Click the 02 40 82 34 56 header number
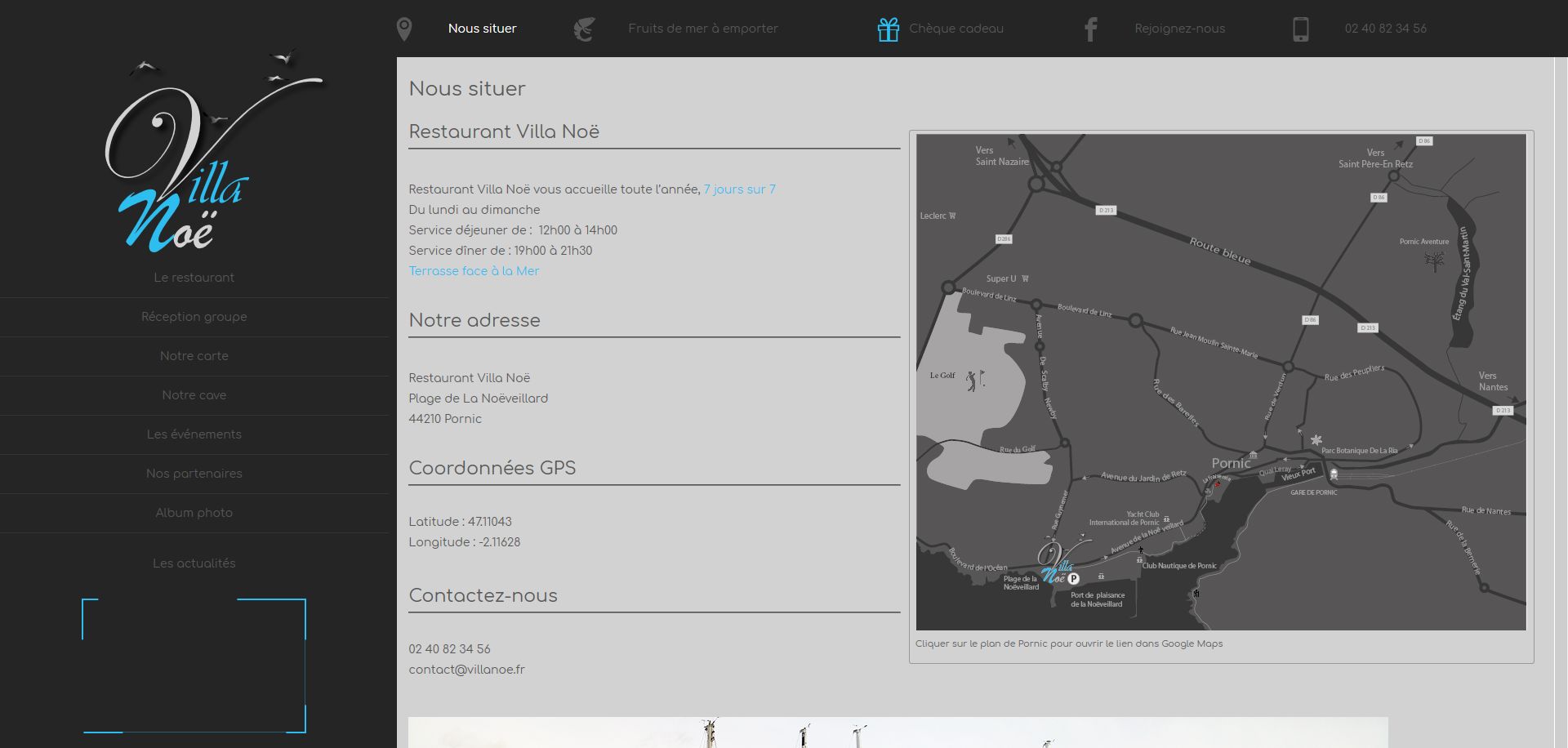This screenshot has height=748, width=1568. click(1385, 29)
